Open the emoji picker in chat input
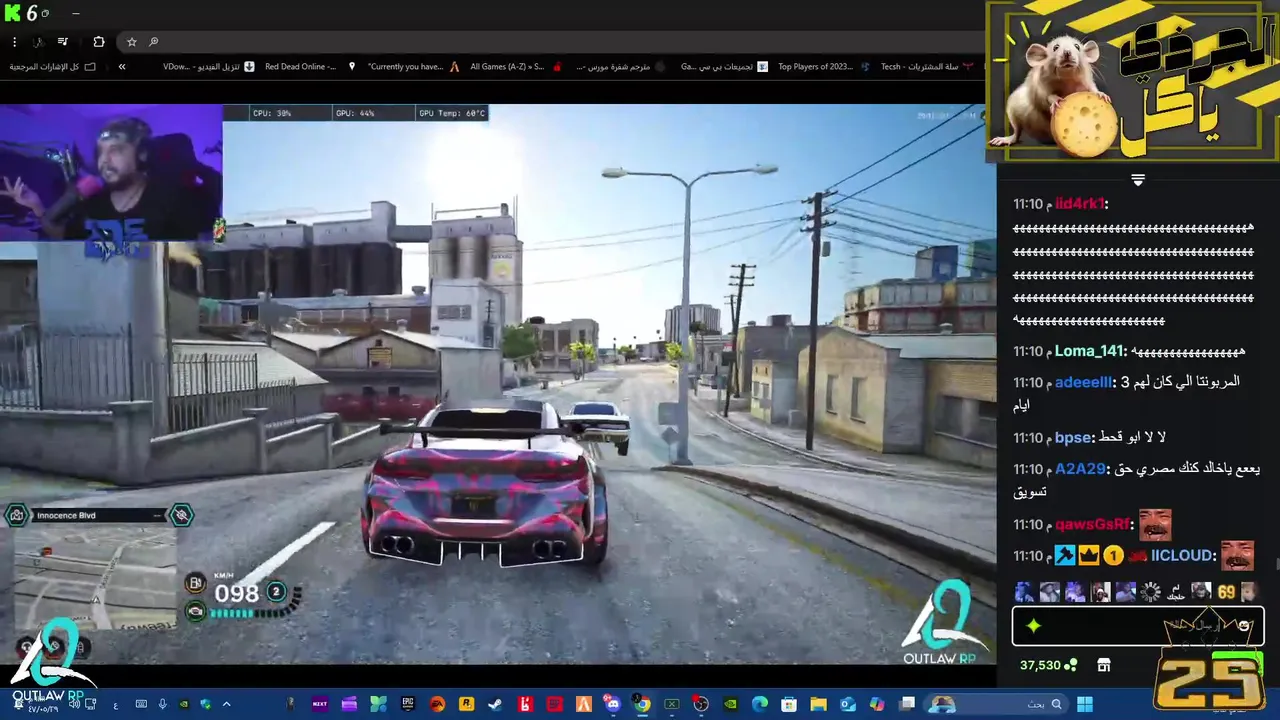 click(x=1244, y=626)
